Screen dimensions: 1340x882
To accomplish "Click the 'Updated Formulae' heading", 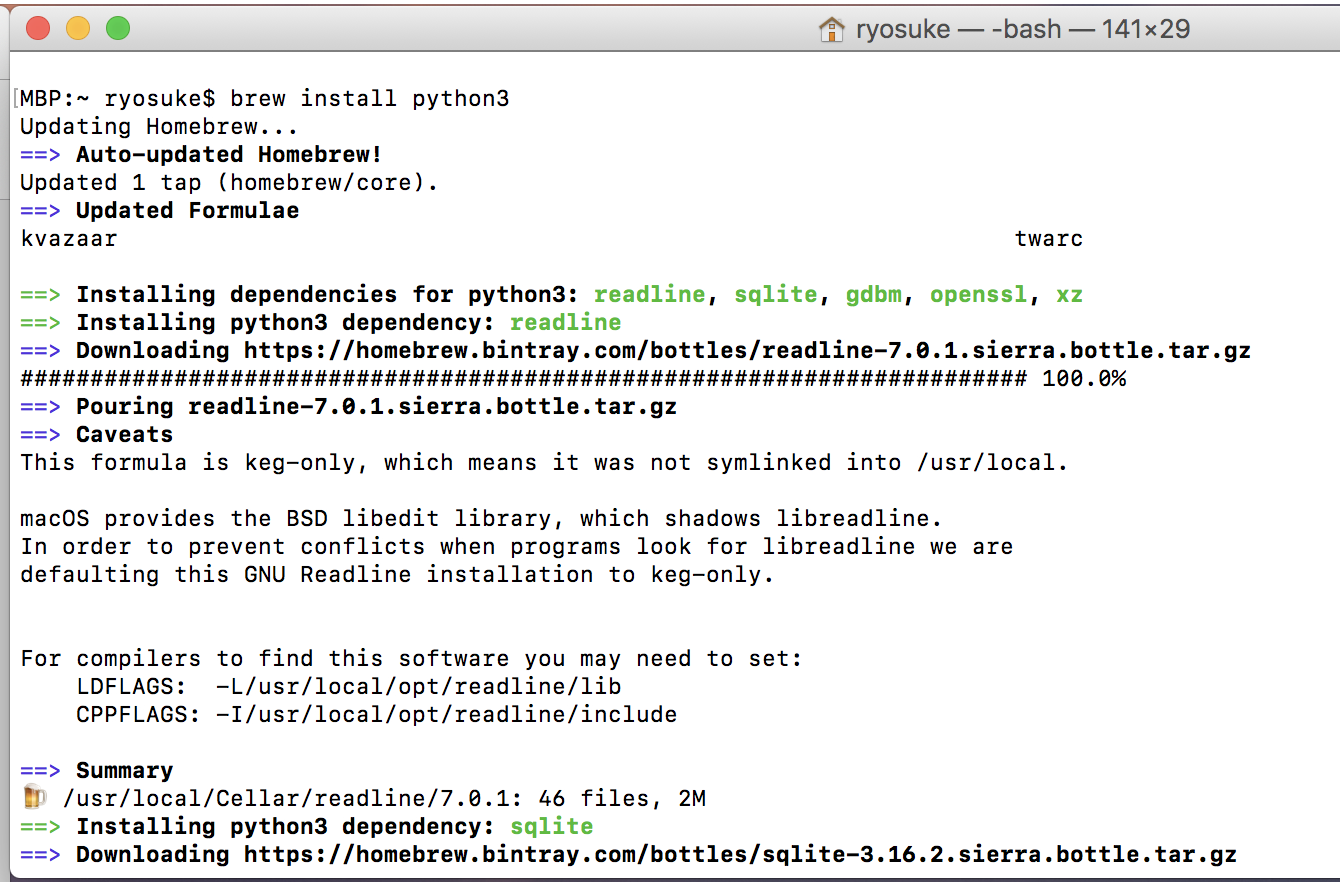I will tap(187, 211).
